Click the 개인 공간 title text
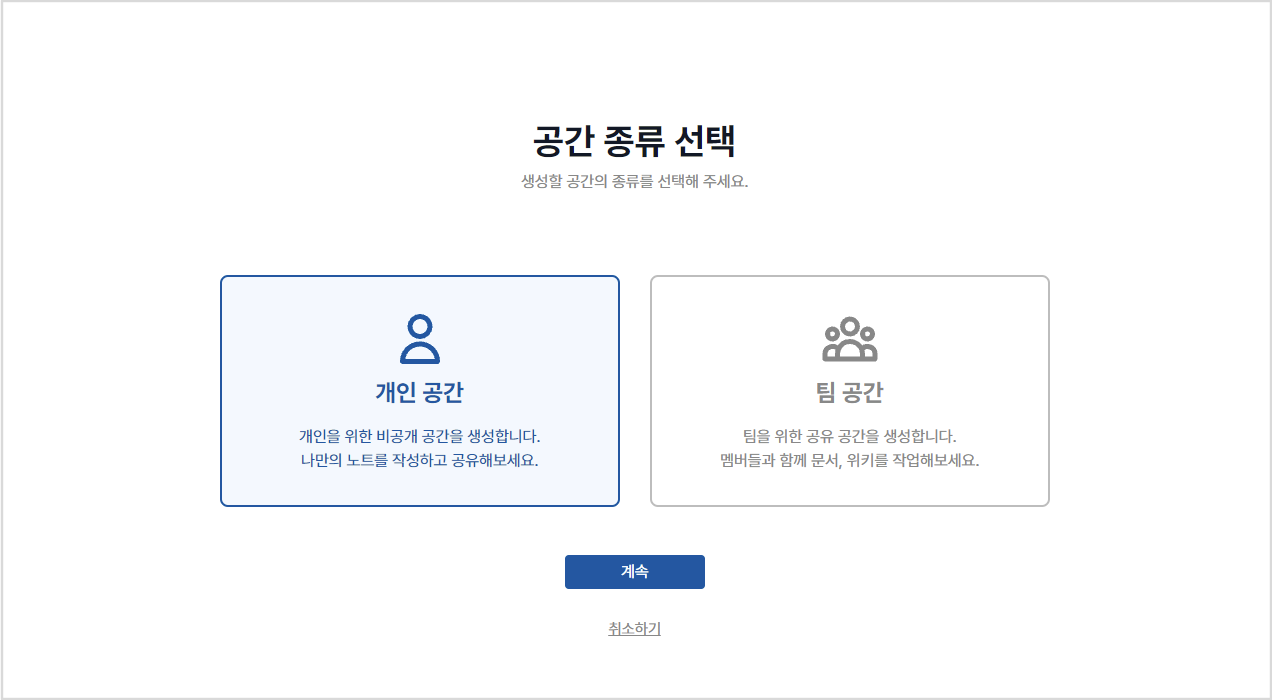Image resolution: width=1272 pixels, height=700 pixels. click(x=420, y=392)
